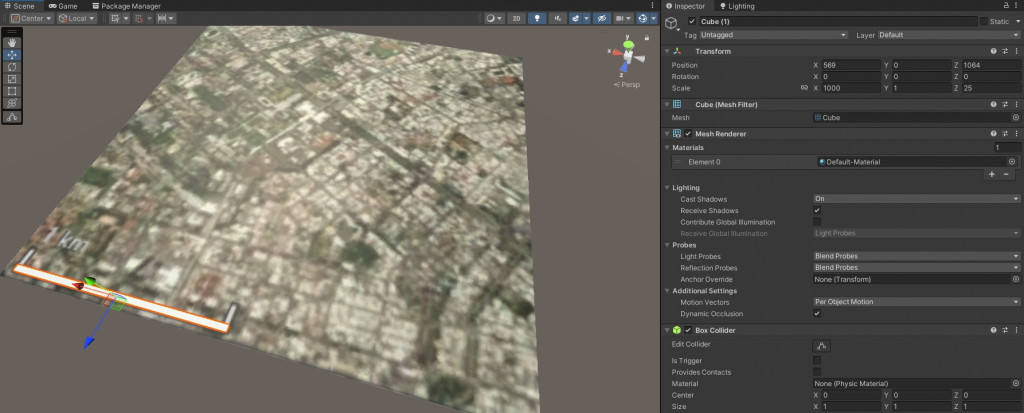Select the Scale tool
The width and height of the screenshot is (1024, 413).
click(12, 79)
